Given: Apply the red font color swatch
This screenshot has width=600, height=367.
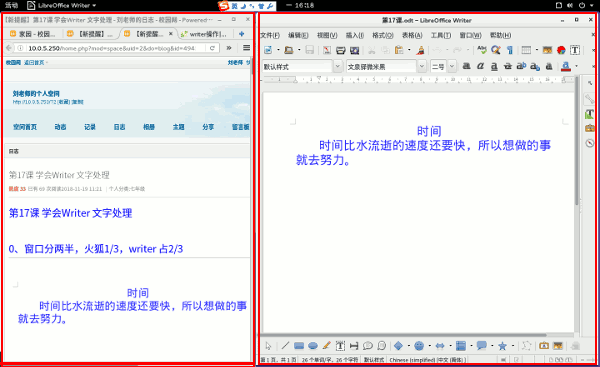Looking at the screenshot, I should [x=566, y=67].
